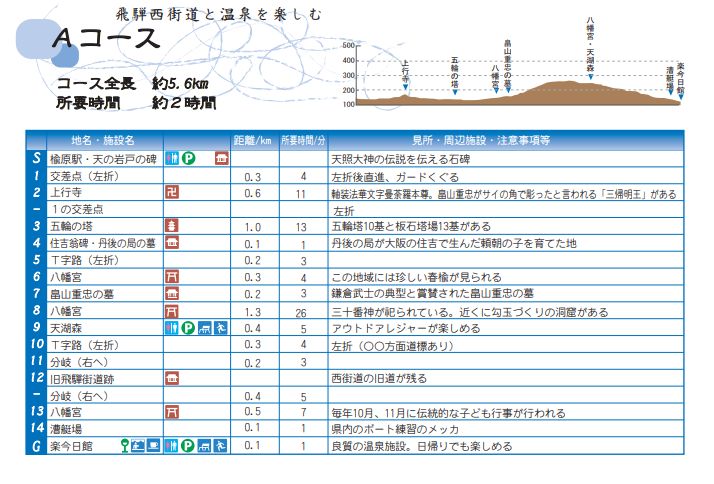Click the 約2時間 required time text
714x484 pixels.
pos(184,103)
